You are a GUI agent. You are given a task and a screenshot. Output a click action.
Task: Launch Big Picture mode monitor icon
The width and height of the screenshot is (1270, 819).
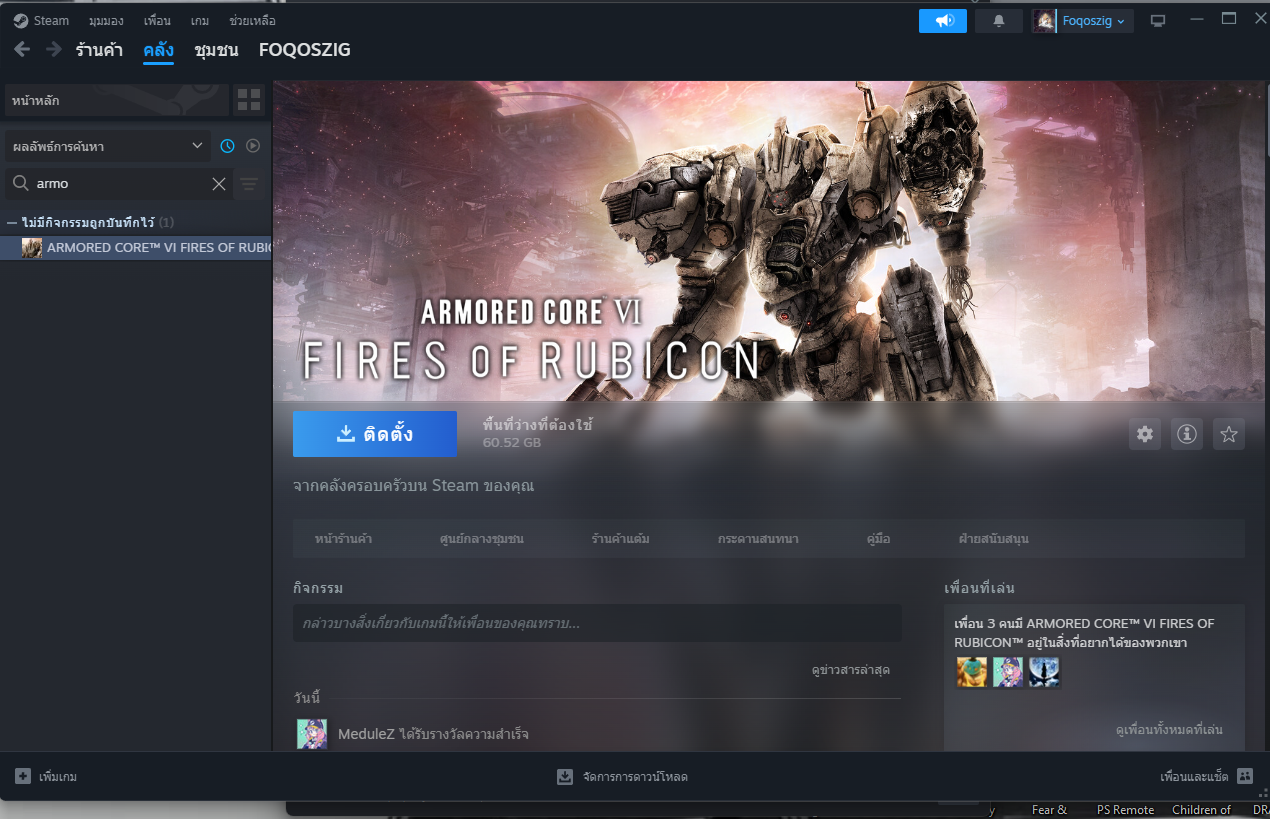point(1158,21)
